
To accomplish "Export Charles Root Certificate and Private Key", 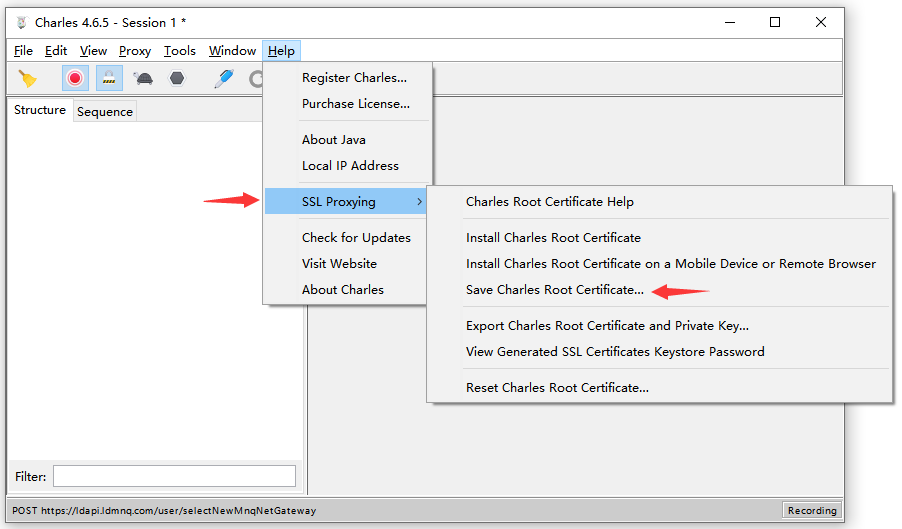I will [x=607, y=325].
